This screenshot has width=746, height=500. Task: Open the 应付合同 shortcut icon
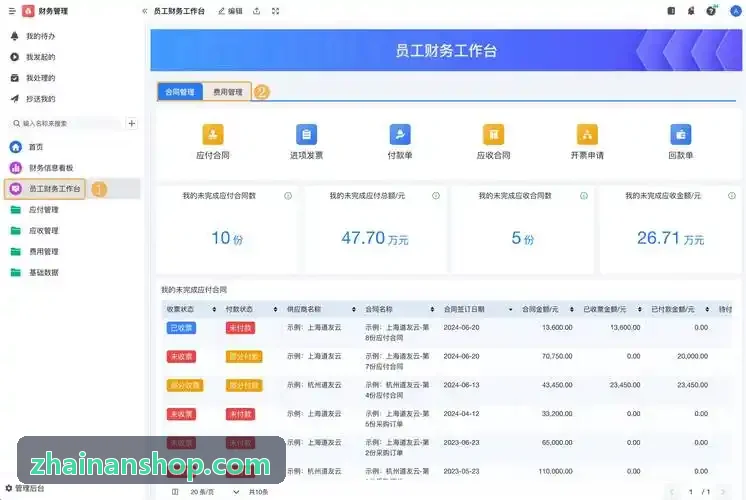click(x=213, y=135)
